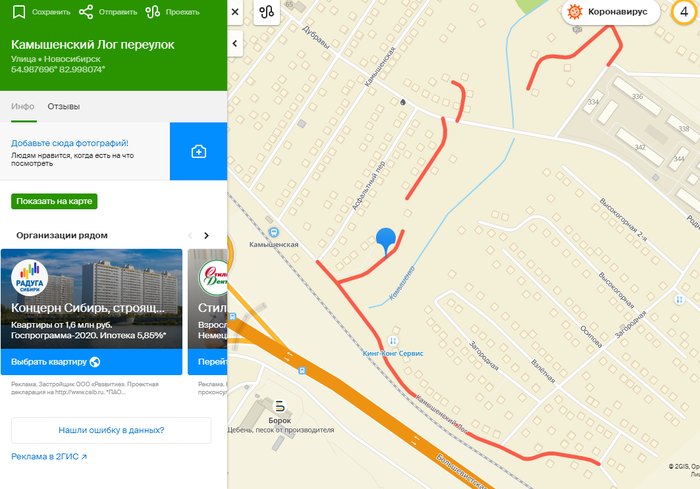Click the Отправить share icon
The width and height of the screenshot is (700, 489).
tap(86, 12)
